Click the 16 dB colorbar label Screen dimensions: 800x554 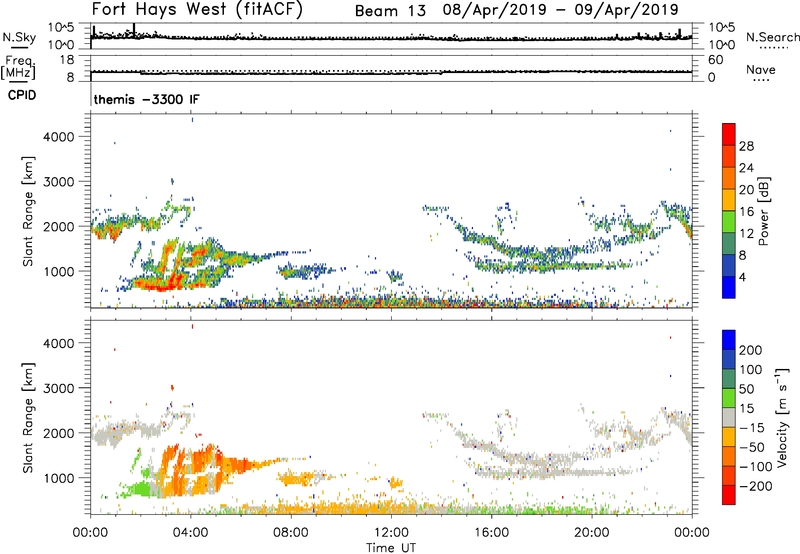coord(746,212)
